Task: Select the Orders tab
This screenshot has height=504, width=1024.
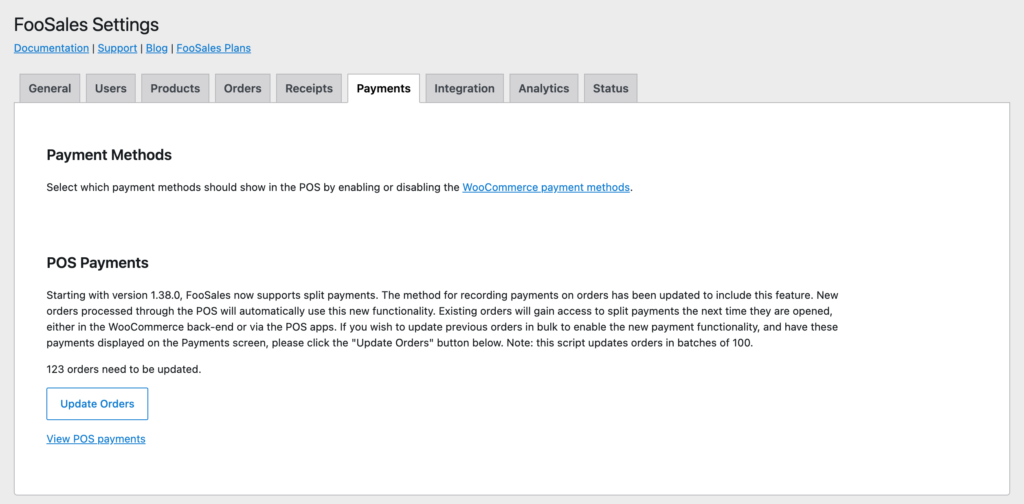Action: click(x=242, y=88)
